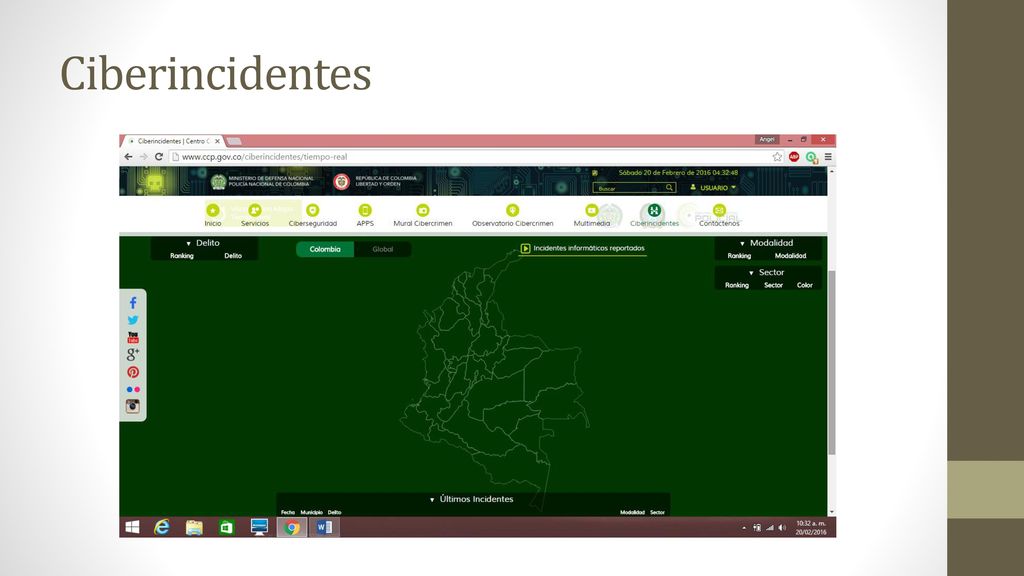Switch map view to Global

point(383,249)
